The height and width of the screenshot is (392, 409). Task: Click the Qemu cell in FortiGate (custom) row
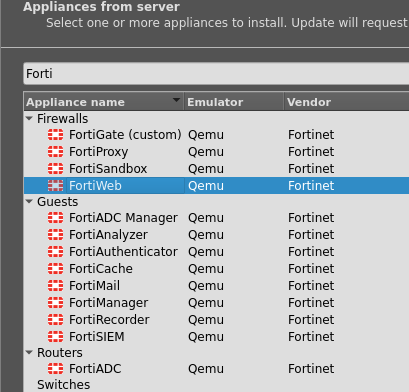206,135
